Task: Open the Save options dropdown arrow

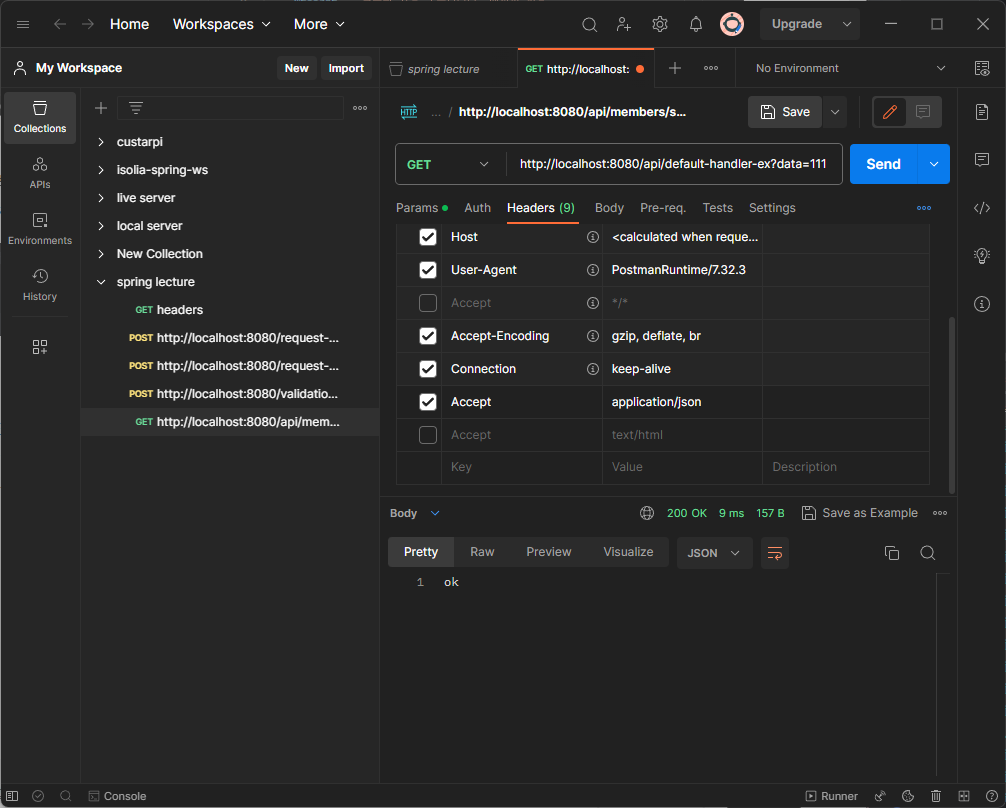Action: [835, 112]
